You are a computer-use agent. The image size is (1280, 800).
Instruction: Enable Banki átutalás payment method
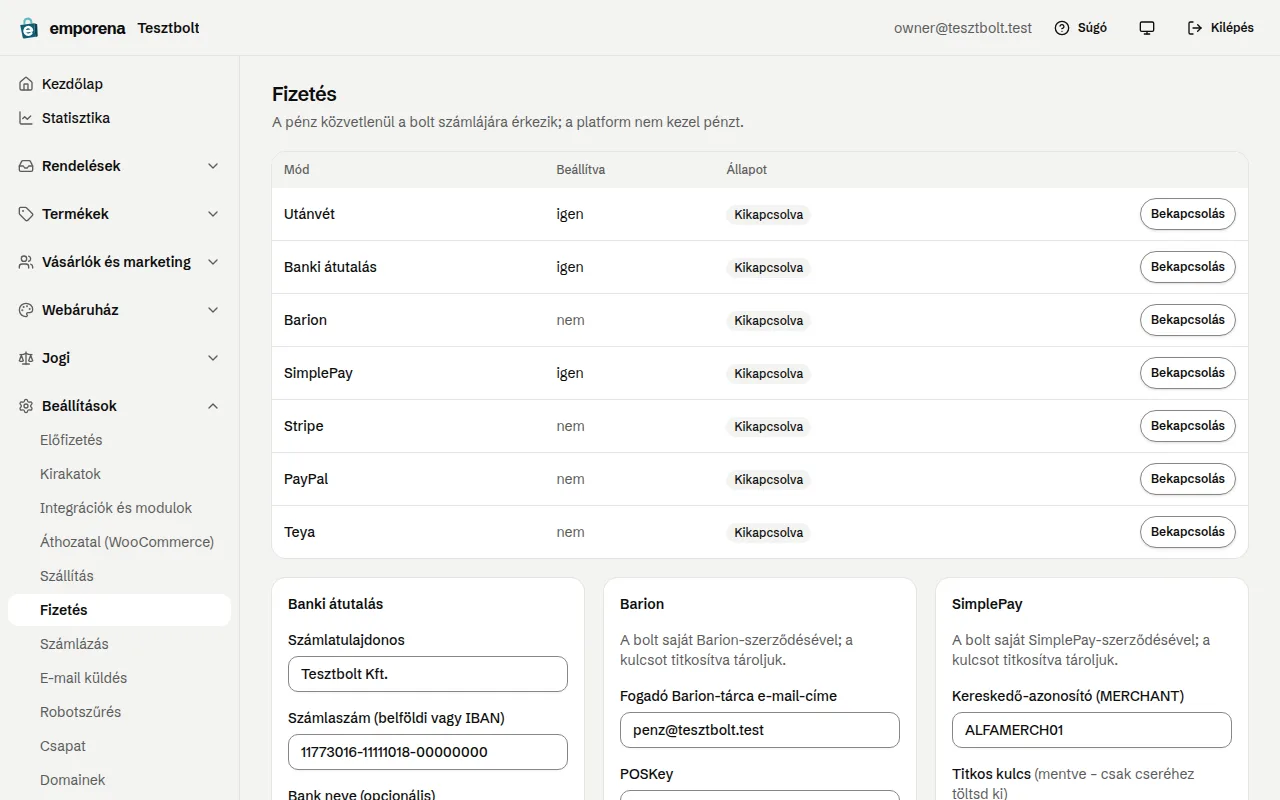coord(1188,267)
